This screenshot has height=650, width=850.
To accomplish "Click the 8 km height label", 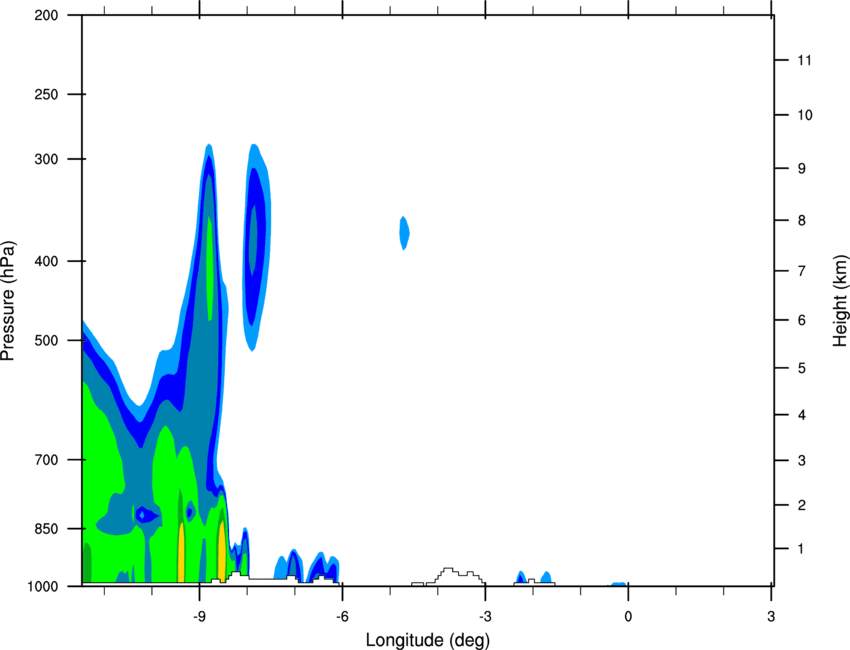I will pyautogui.click(x=802, y=220).
